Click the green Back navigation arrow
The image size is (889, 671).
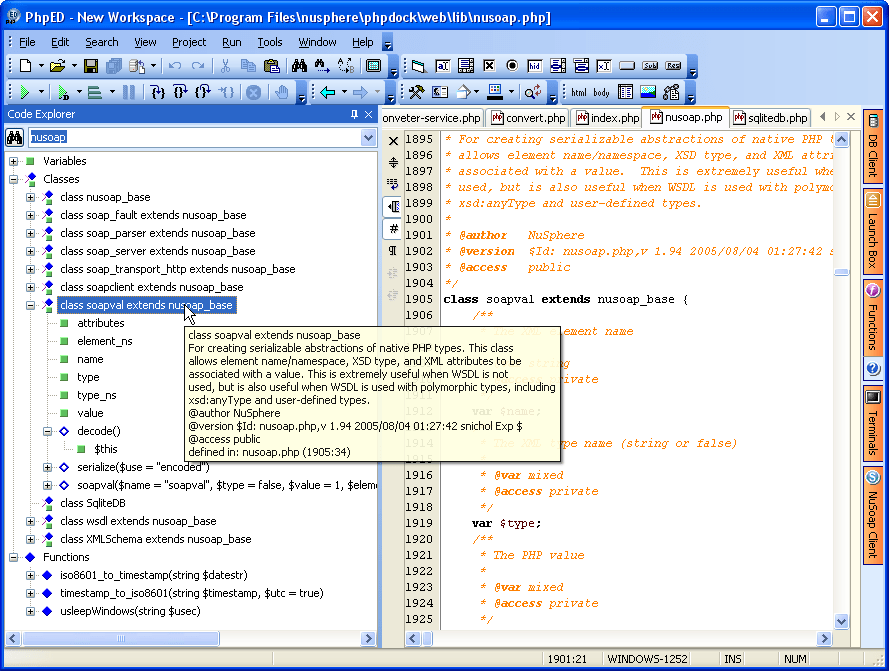327,92
